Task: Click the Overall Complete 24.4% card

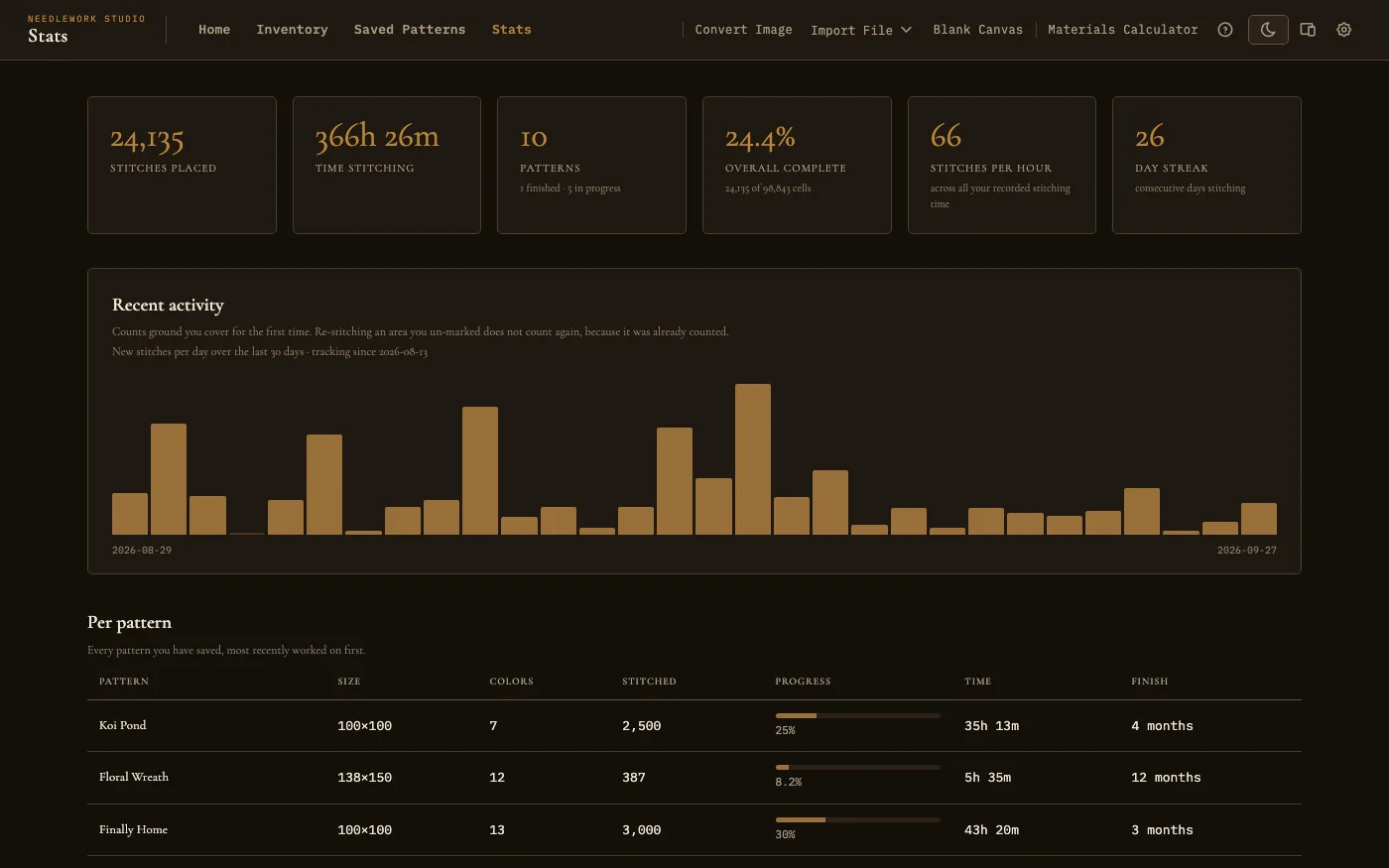Action: pyautogui.click(x=797, y=165)
